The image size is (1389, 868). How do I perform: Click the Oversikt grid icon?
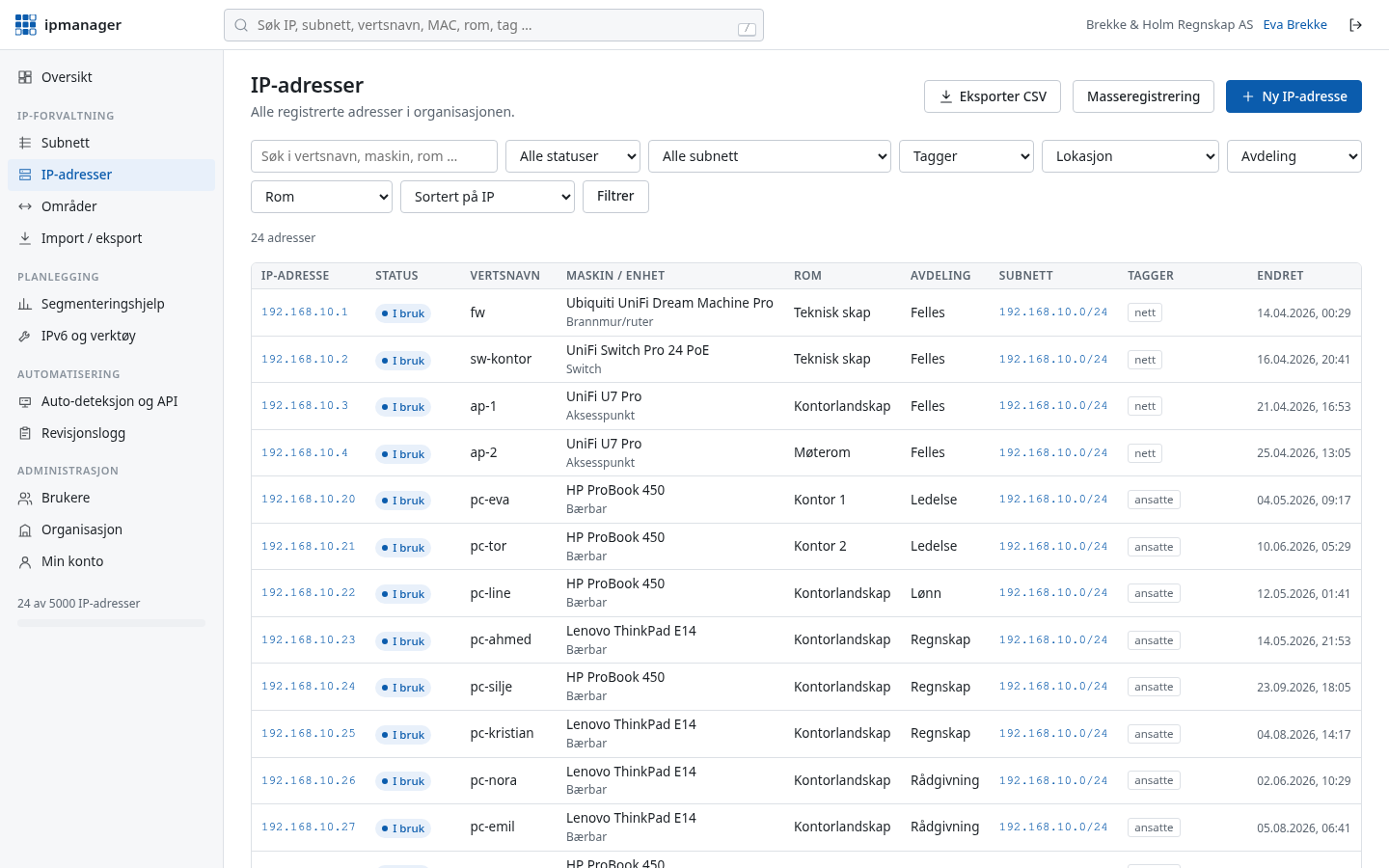[x=25, y=77]
